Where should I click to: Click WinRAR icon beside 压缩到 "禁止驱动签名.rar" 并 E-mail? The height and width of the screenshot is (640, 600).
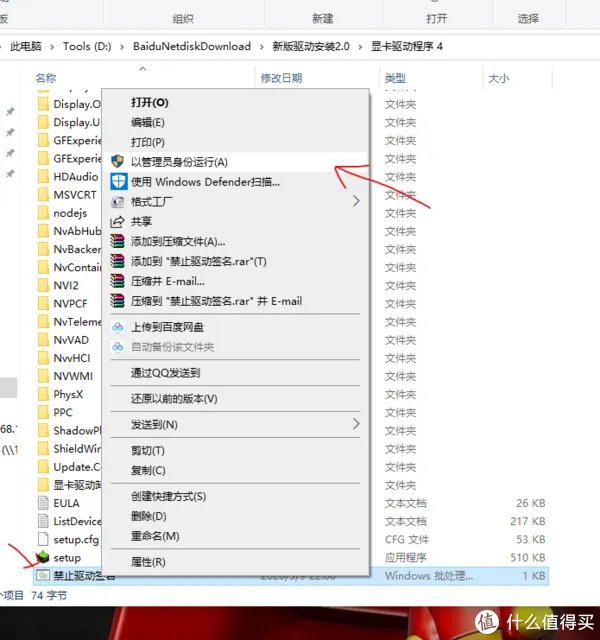118,301
